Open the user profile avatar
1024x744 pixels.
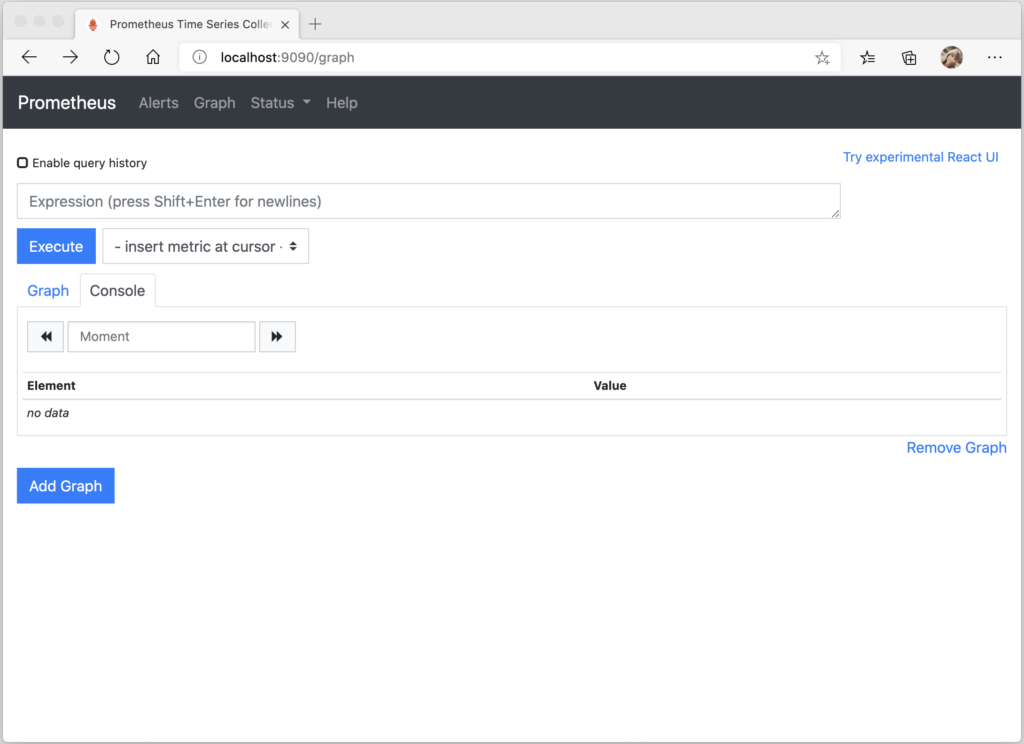click(952, 57)
